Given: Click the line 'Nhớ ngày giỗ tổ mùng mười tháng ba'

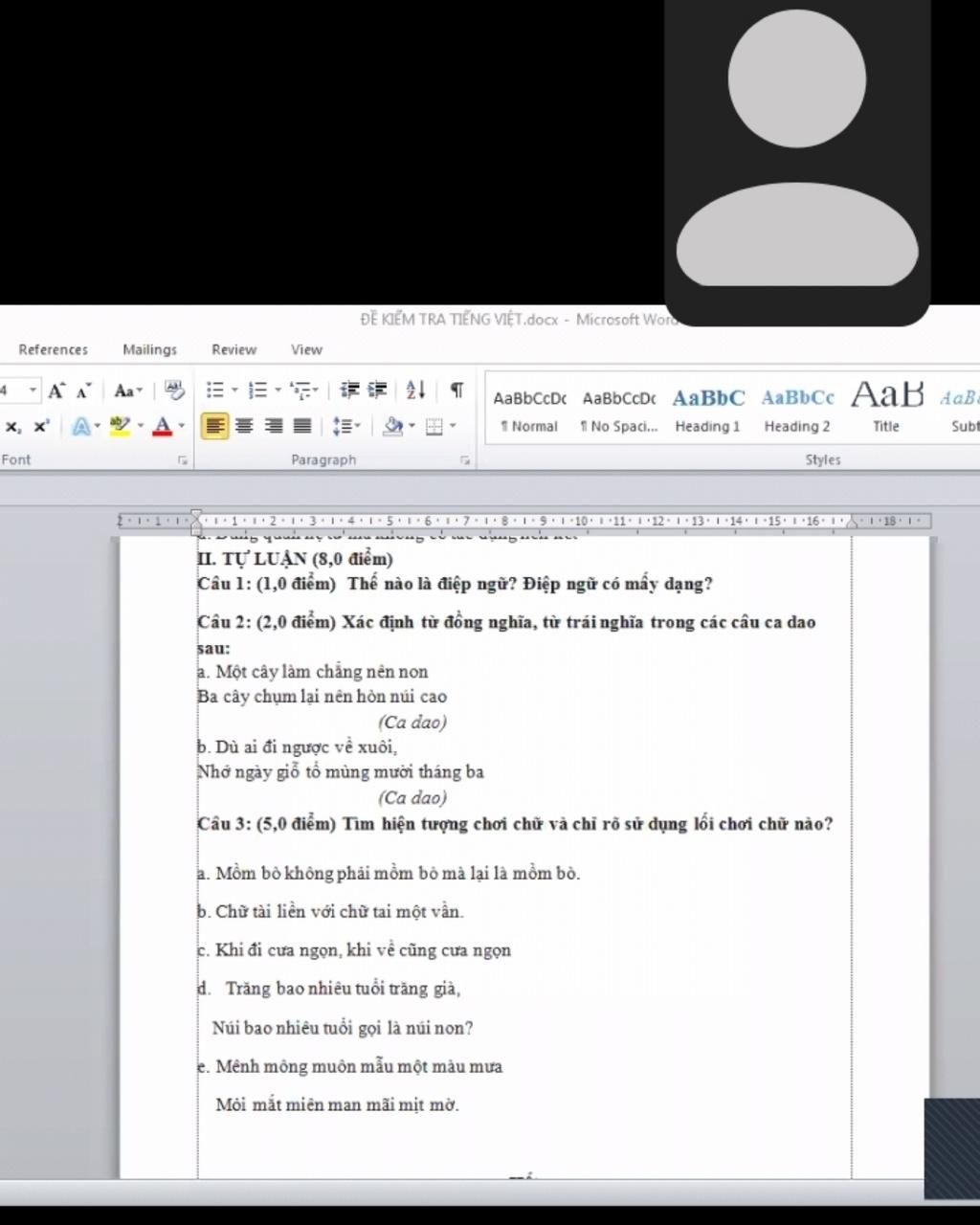Looking at the screenshot, I should click(x=341, y=771).
